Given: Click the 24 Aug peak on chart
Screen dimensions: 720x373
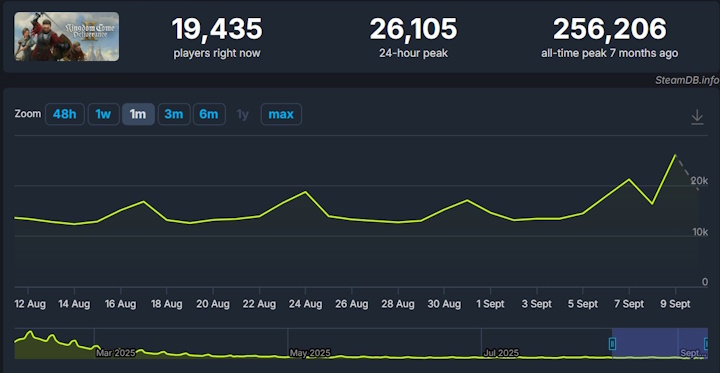Looking at the screenshot, I should tap(305, 192).
